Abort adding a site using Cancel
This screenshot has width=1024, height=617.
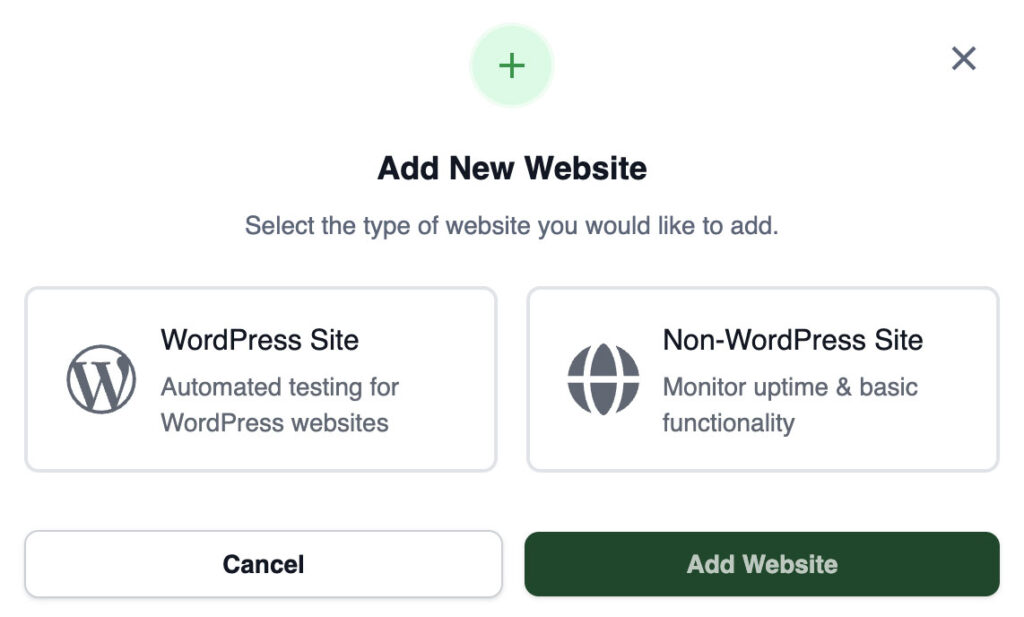click(x=263, y=564)
